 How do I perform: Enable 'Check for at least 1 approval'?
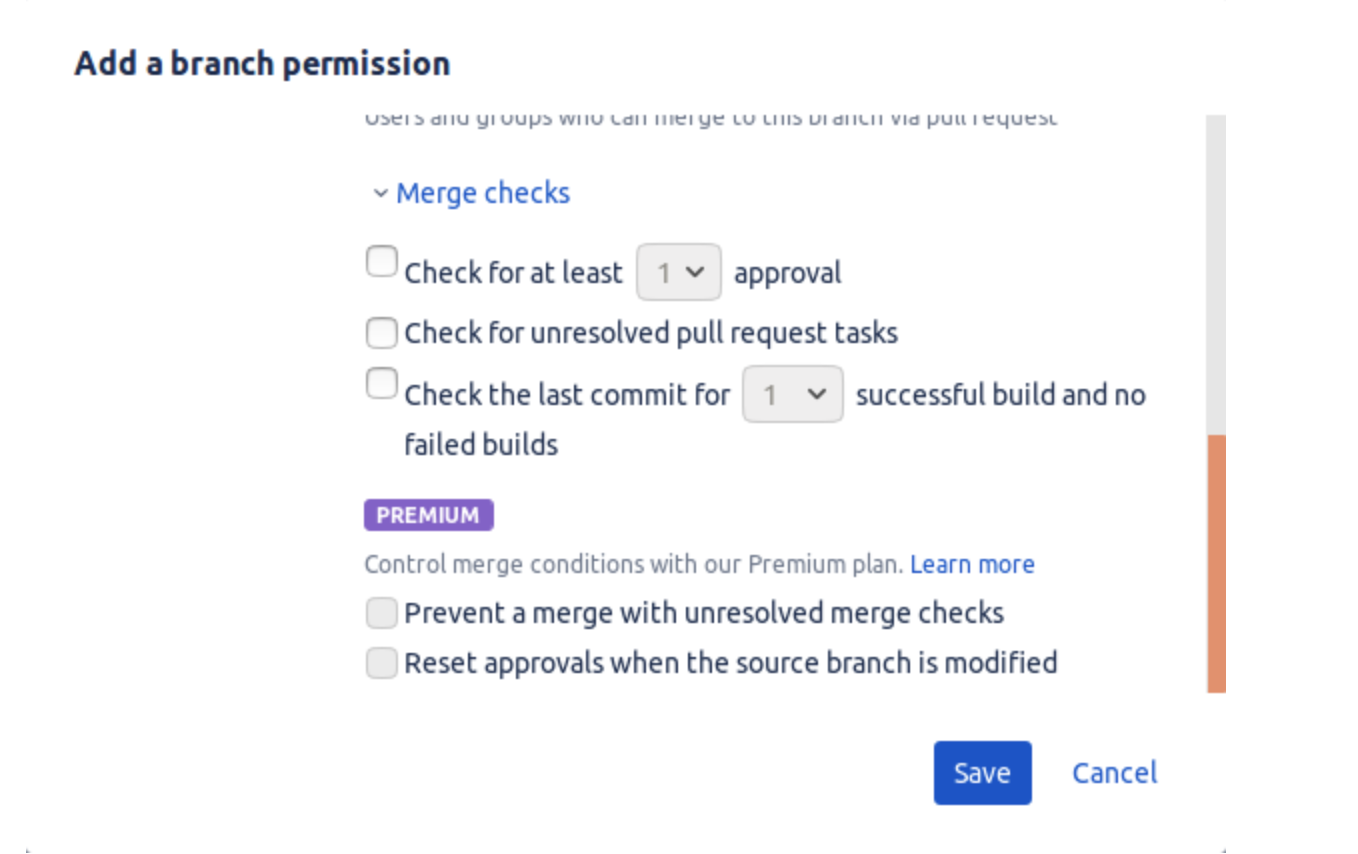381,261
